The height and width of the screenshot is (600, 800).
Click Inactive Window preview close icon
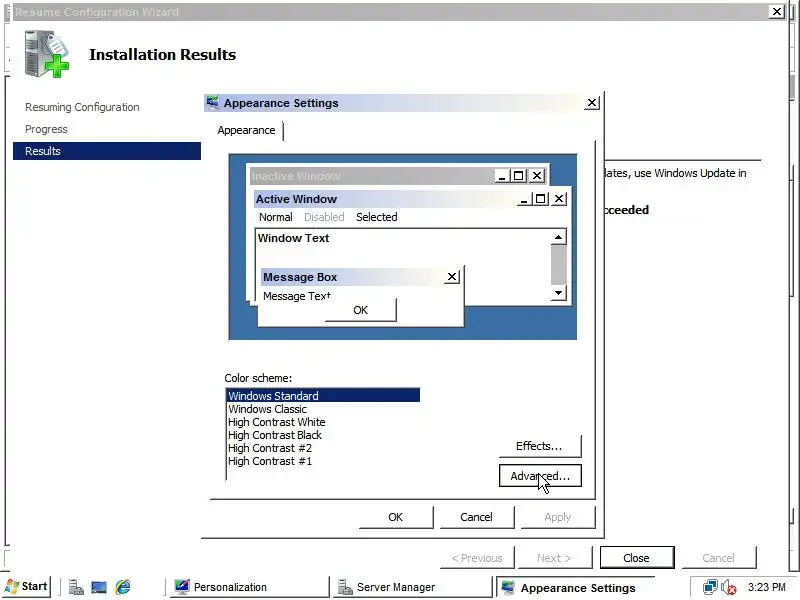pyautogui.click(x=537, y=176)
